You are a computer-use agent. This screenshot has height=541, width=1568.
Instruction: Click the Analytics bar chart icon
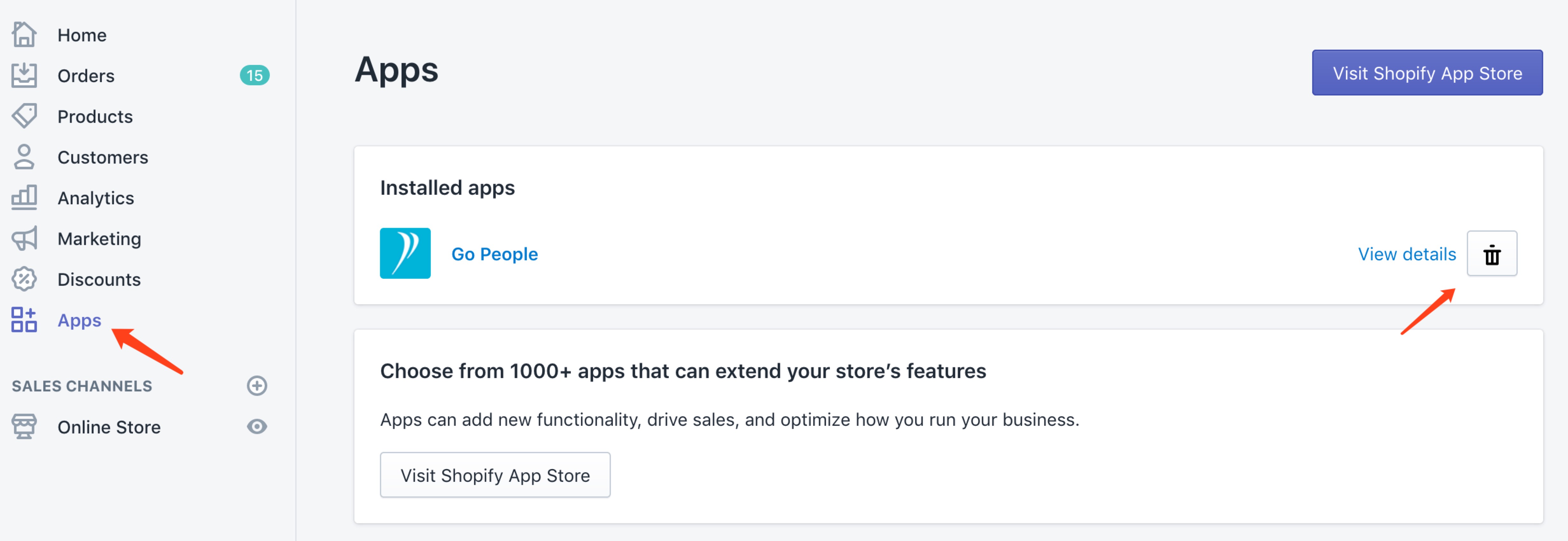24,198
